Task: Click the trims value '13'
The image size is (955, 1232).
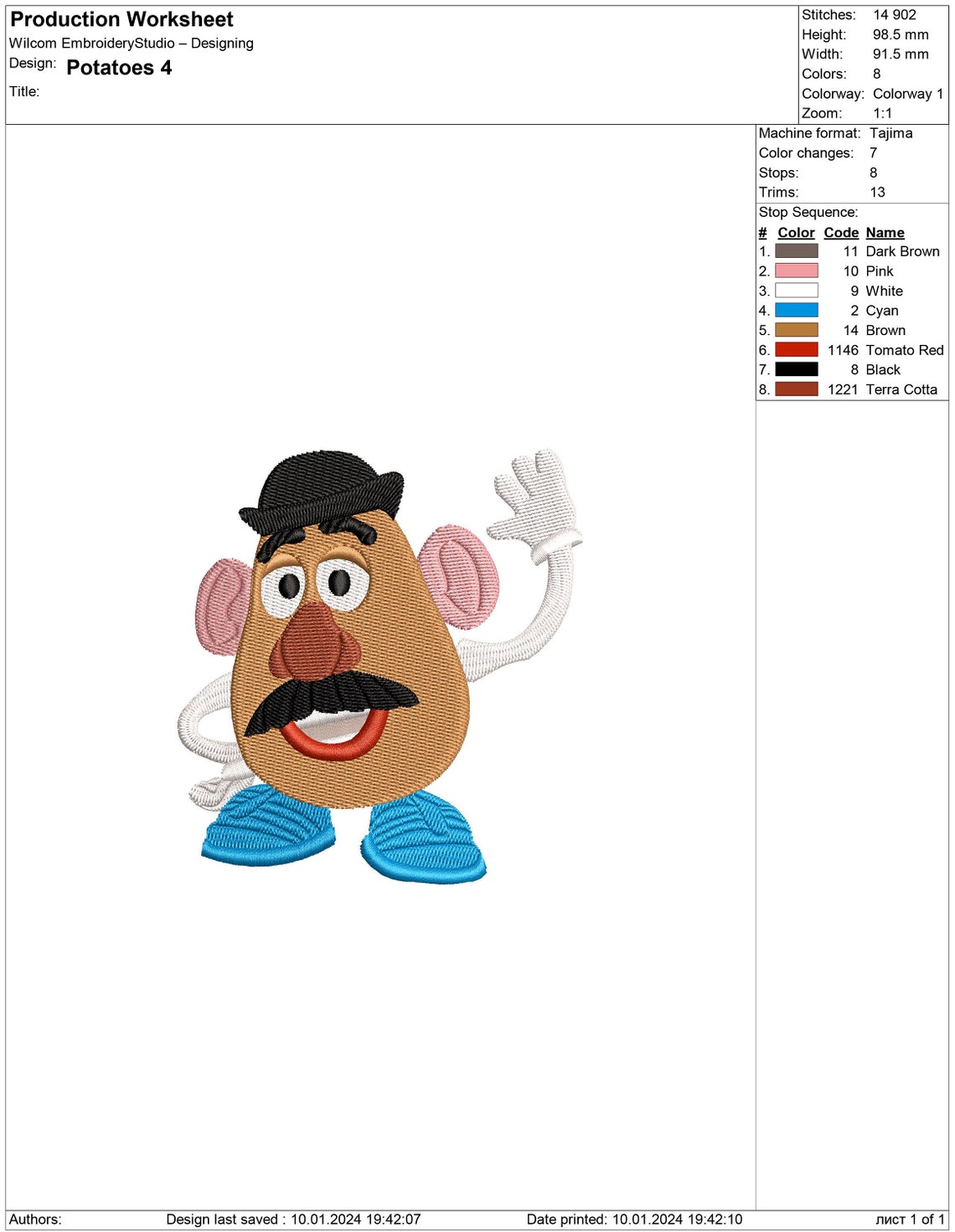Action: coord(877,193)
